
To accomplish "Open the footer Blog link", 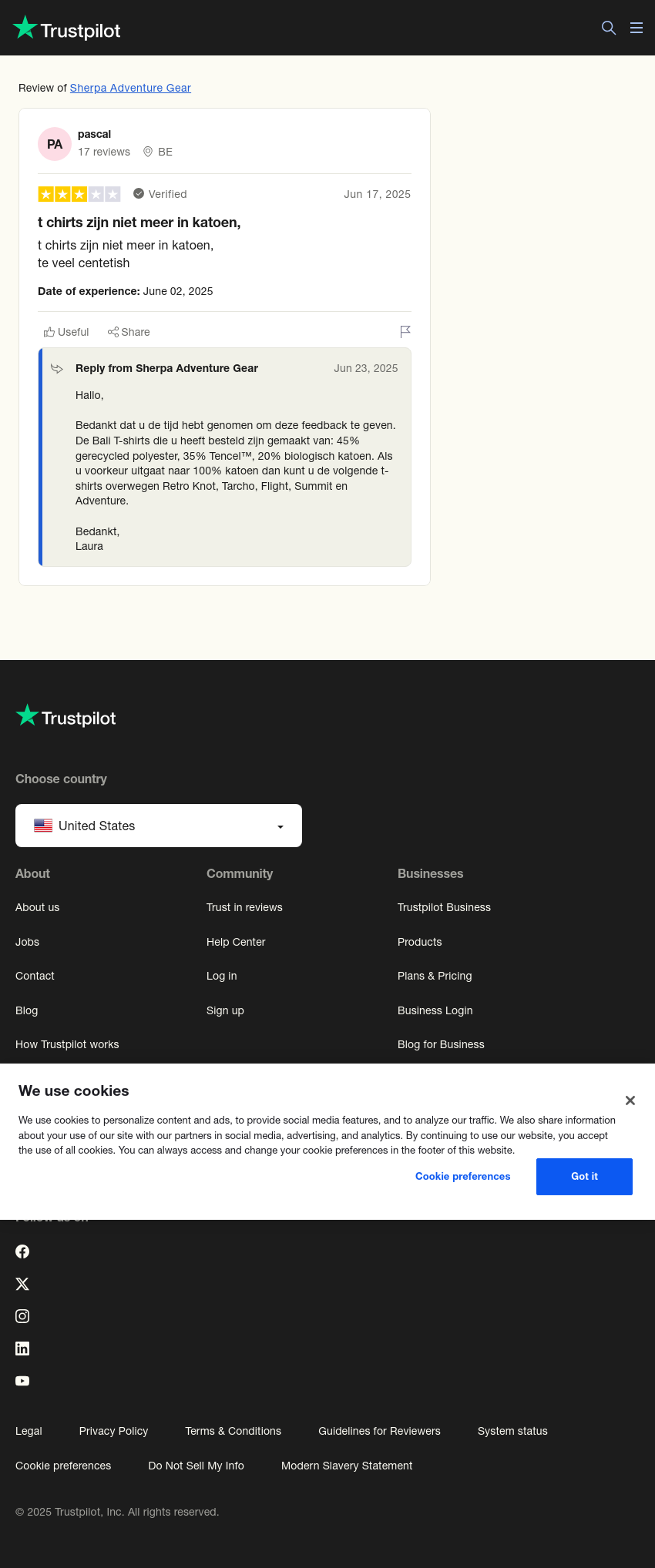I will coord(26,1010).
